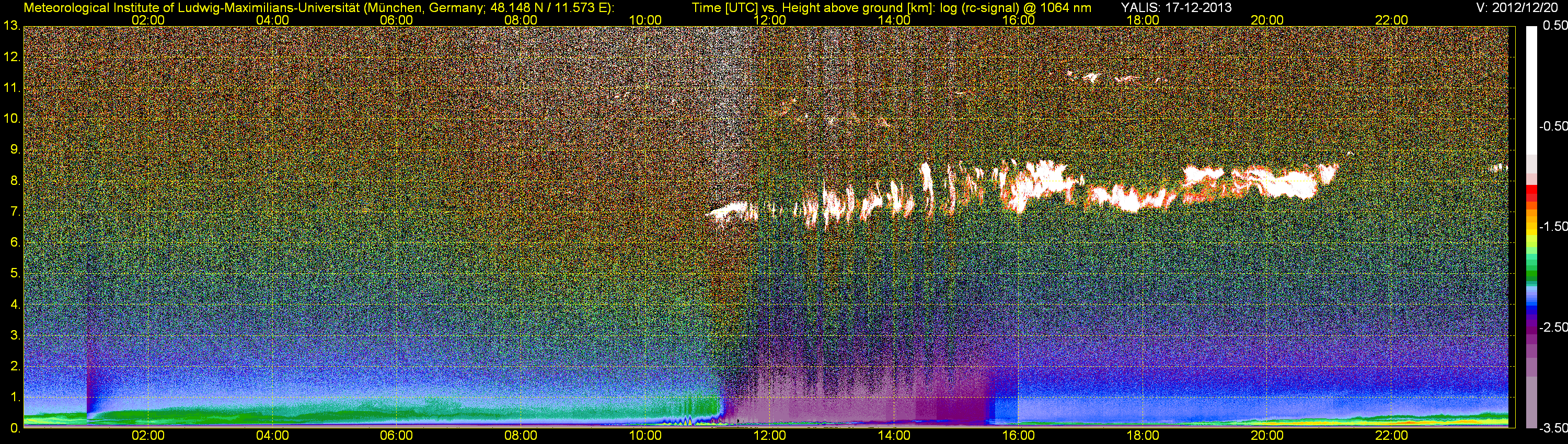Click the '8.' height axis label
1568x444 pixels.
[x=15, y=181]
